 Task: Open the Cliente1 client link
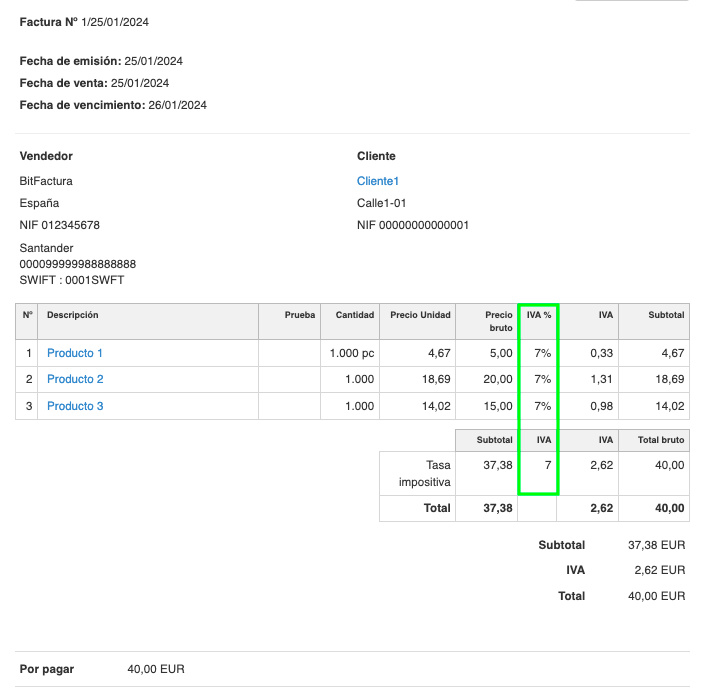pyautogui.click(x=378, y=181)
